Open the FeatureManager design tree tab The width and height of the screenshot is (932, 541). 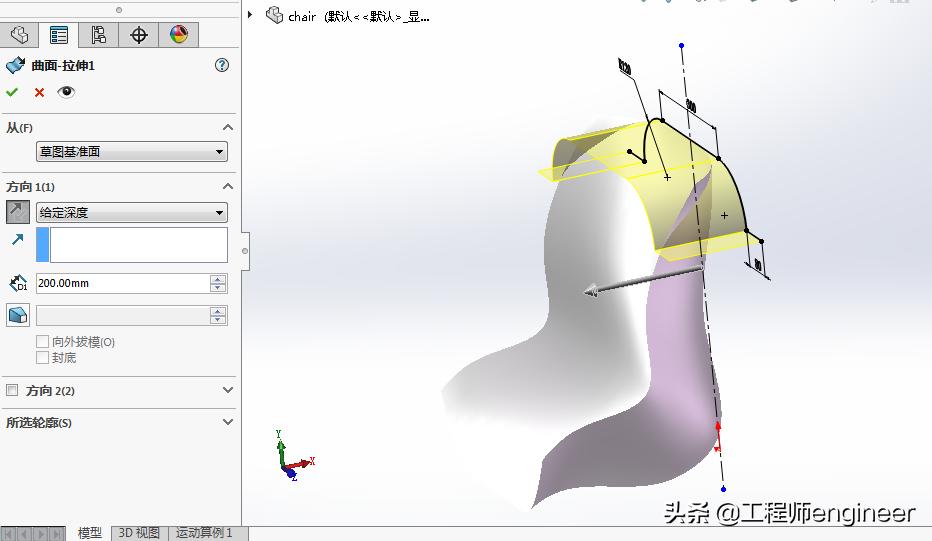pyautogui.click(x=19, y=35)
